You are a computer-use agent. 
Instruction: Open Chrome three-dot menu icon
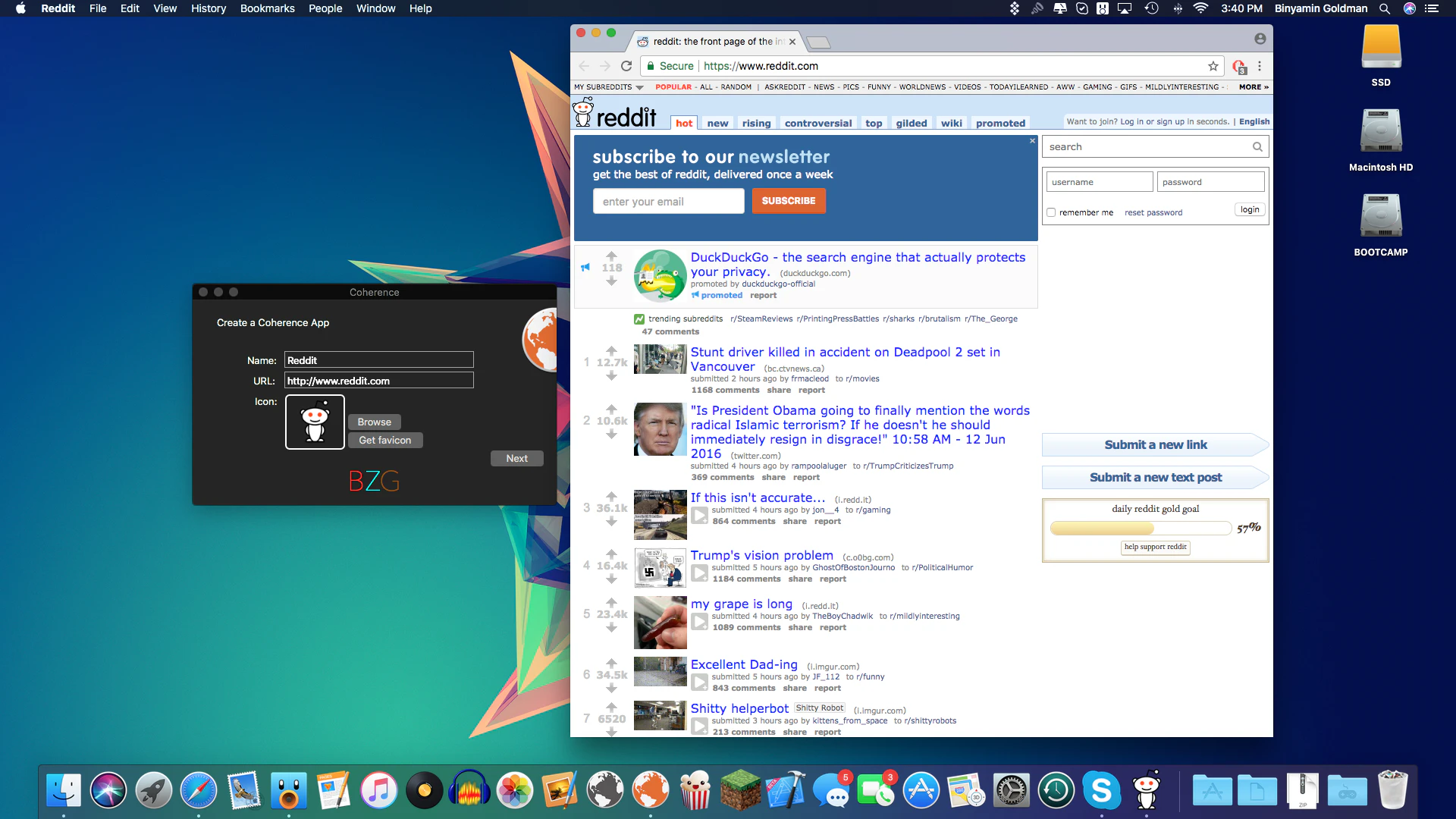tap(1260, 66)
